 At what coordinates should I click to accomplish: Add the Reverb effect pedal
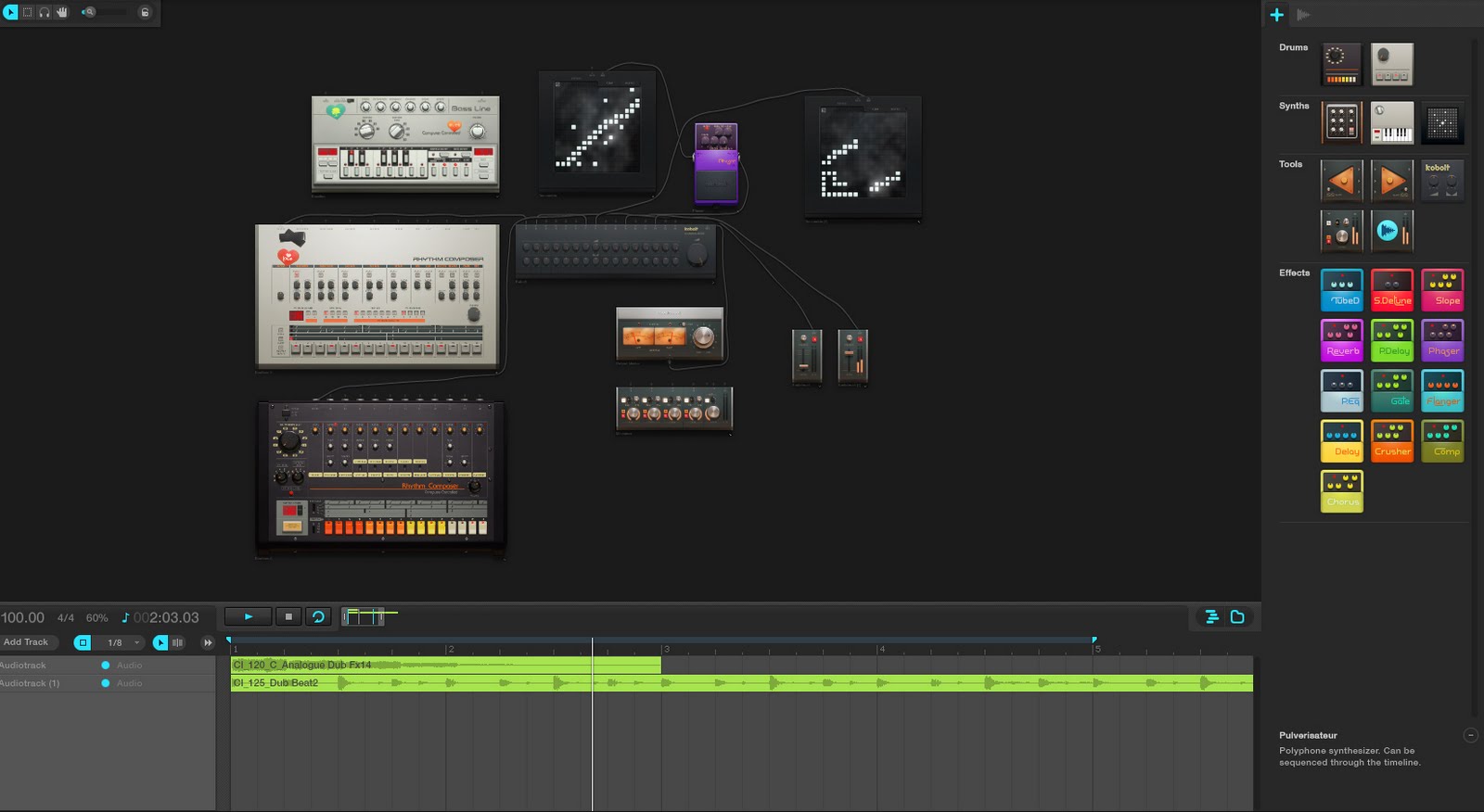(1341, 340)
